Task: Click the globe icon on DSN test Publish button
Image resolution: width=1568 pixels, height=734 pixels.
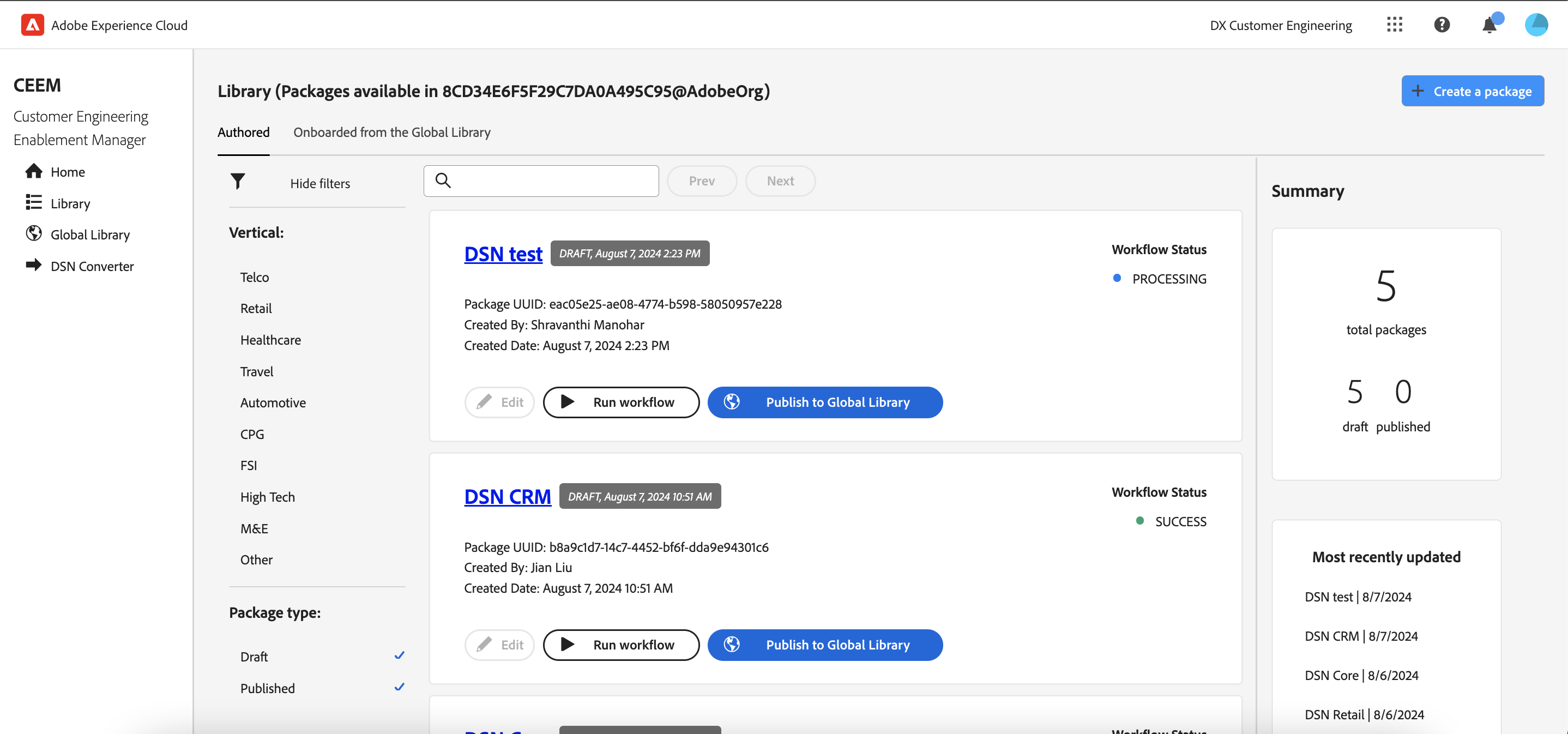Action: tap(732, 402)
